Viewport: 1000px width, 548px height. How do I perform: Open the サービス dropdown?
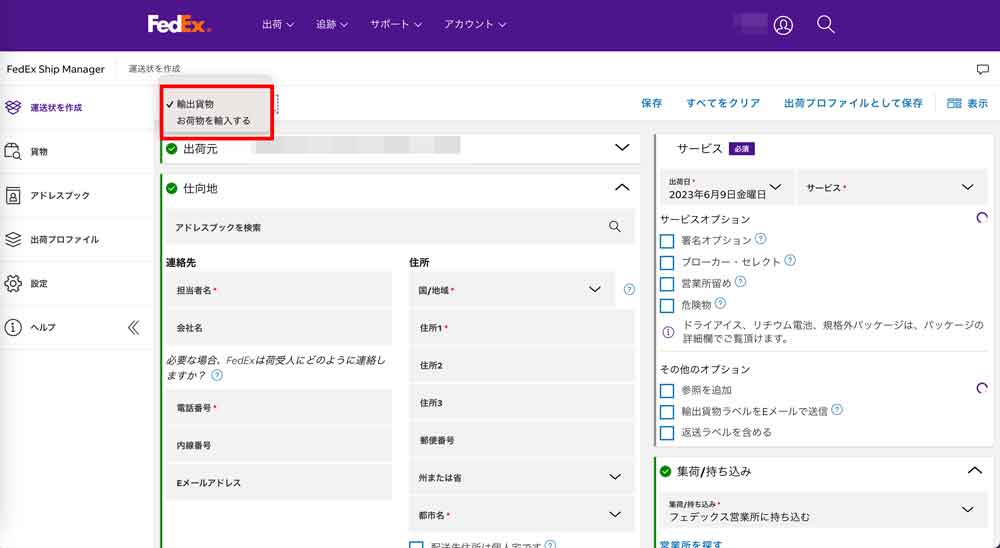tap(892, 188)
